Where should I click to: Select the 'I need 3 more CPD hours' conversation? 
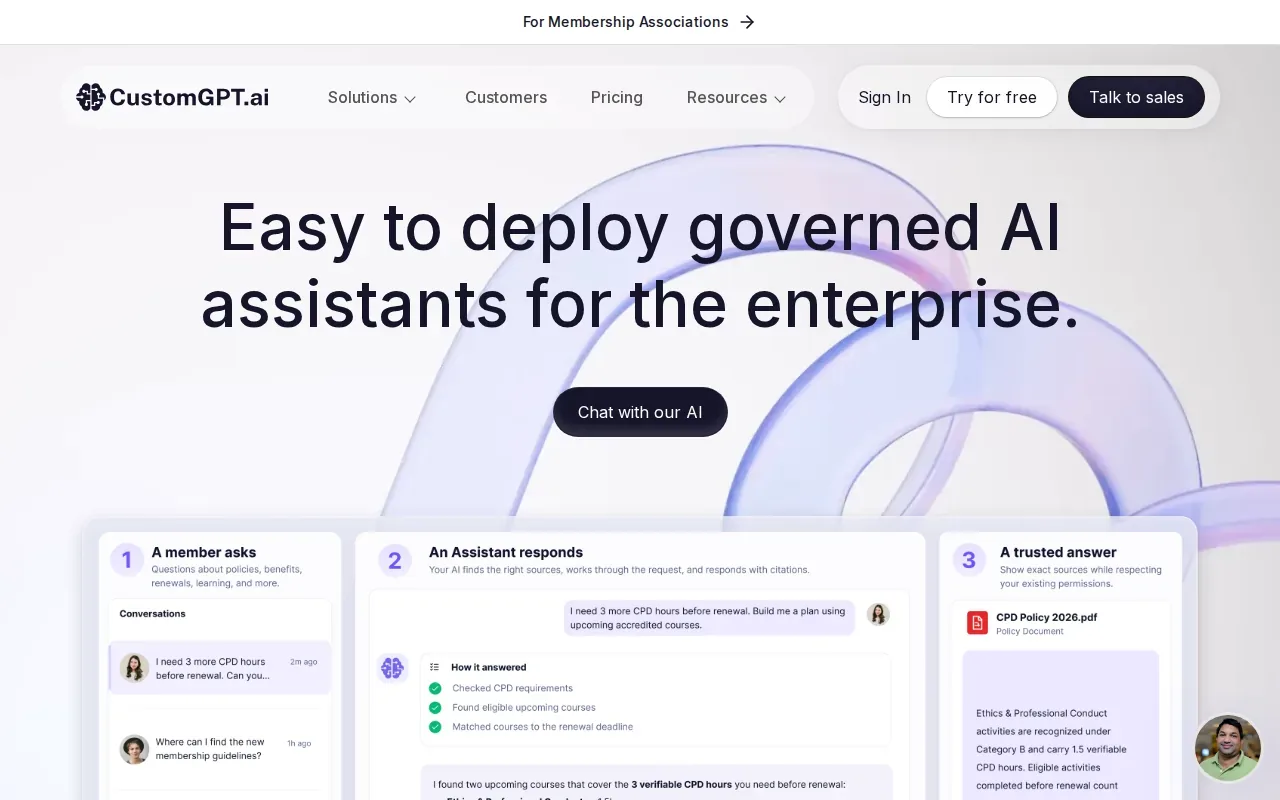[220, 668]
